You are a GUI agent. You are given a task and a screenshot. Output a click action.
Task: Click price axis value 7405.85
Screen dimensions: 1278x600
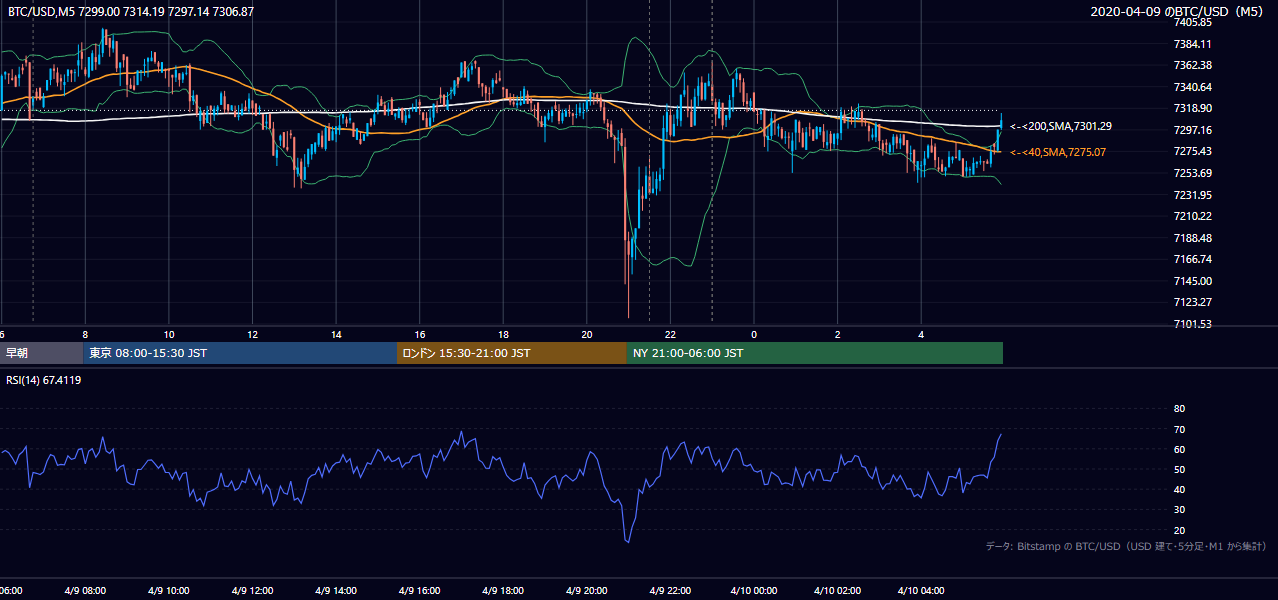[x=1193, y=22]
